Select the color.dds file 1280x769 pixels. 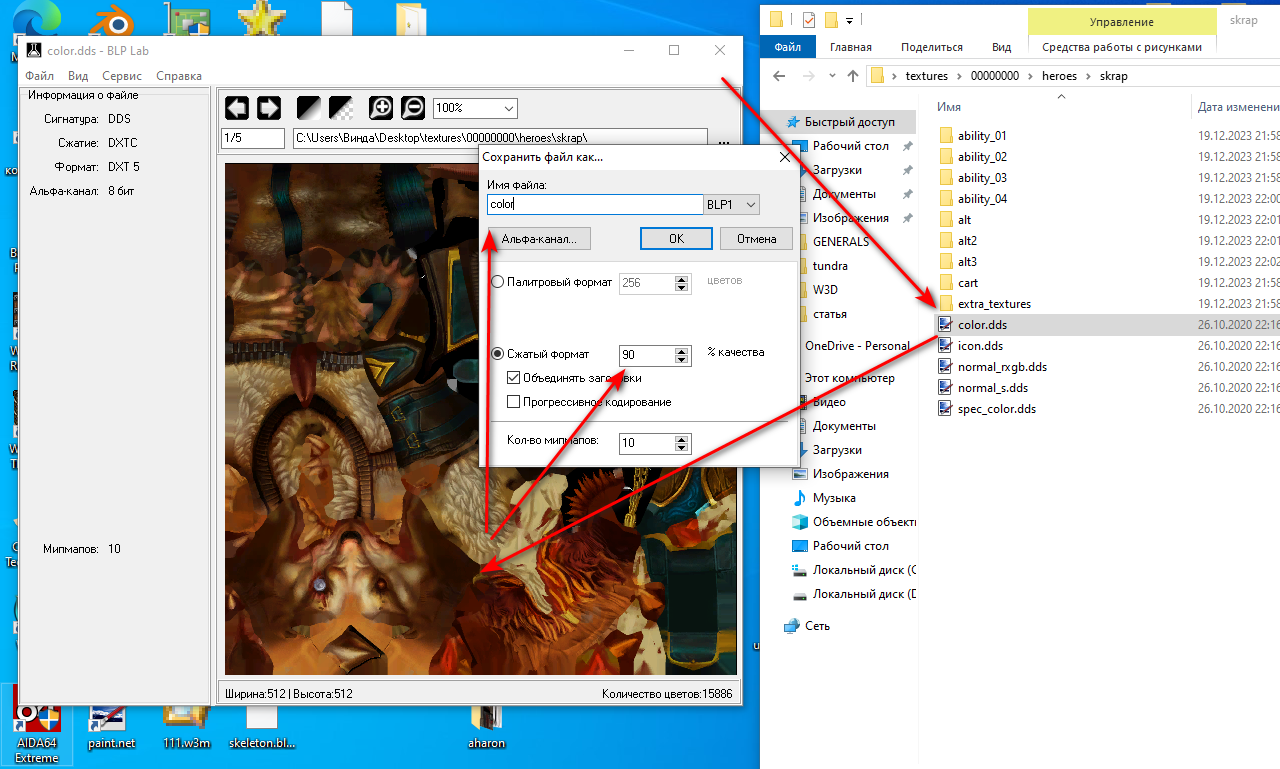click(982, 324)
